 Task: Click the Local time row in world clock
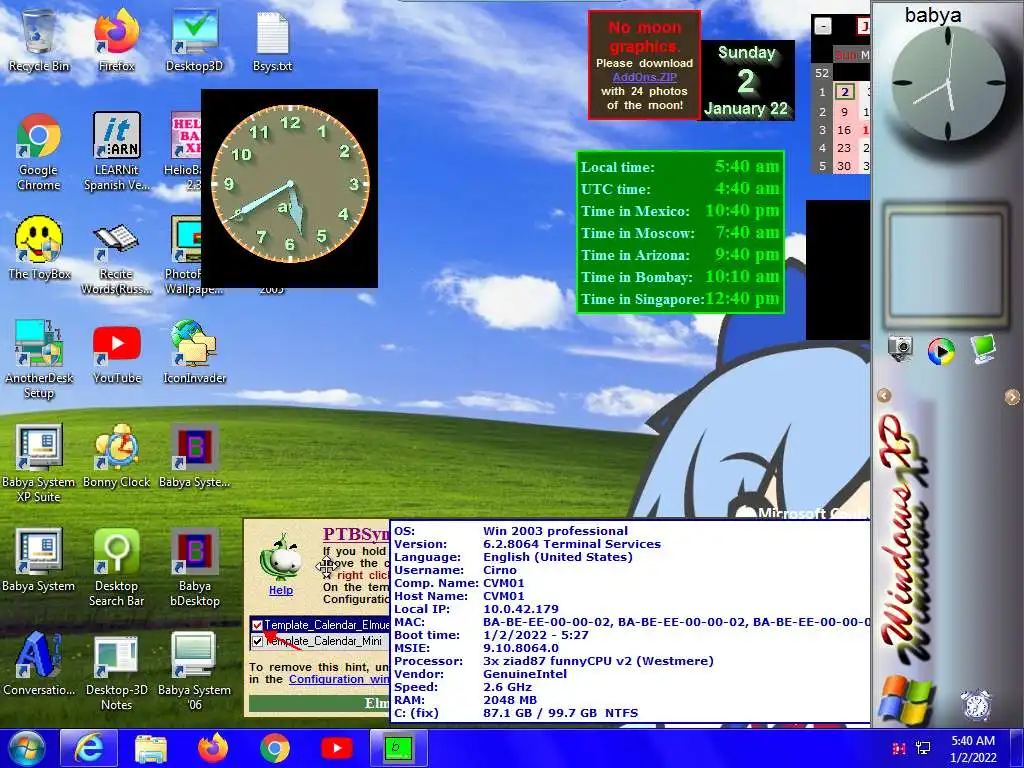tap(680, 167)
